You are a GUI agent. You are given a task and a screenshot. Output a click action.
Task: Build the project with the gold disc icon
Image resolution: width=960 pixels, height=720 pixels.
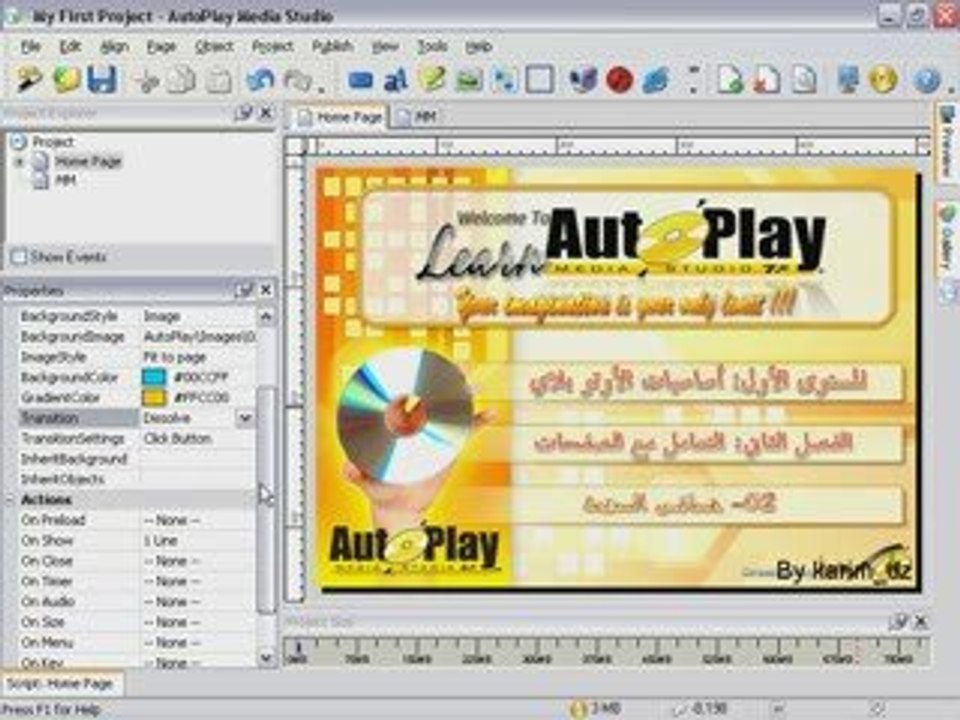[x=883, y=80]
